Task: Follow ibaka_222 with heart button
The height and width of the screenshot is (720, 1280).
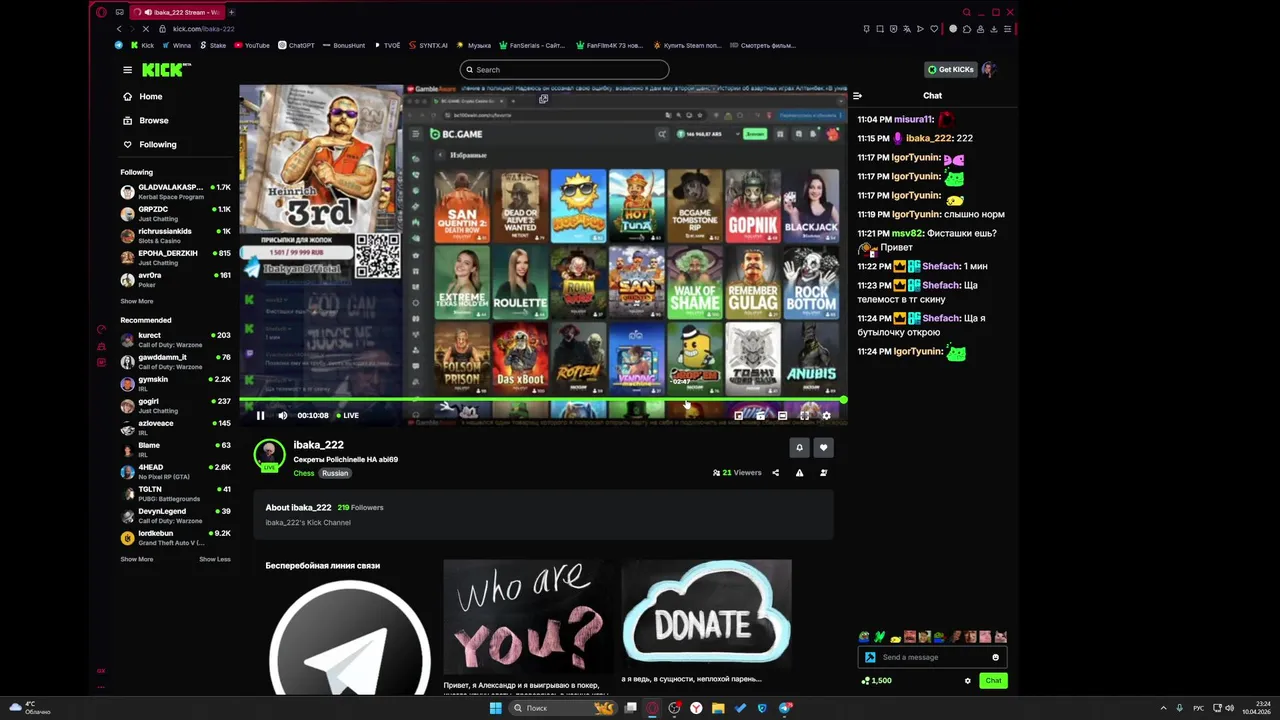Action: (823, 448)
